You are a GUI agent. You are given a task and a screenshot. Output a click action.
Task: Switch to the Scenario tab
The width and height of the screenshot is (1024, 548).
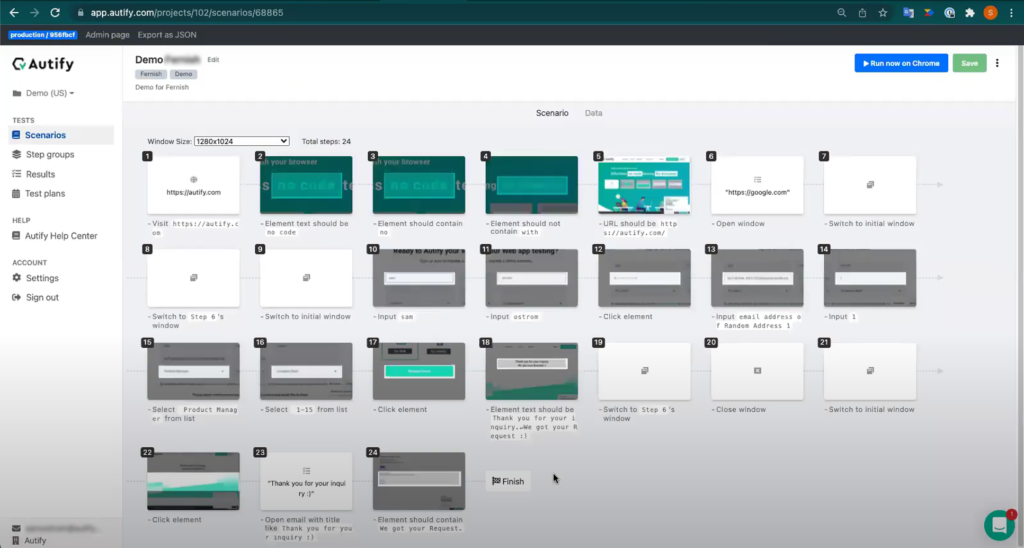pos(552,113)
